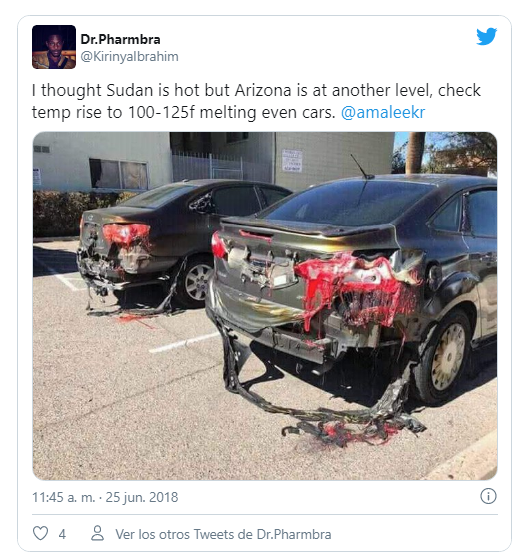Open Ver los otros Tweets de Dr.Pharmbra
532x558 pixels.
tap(223, 534)
